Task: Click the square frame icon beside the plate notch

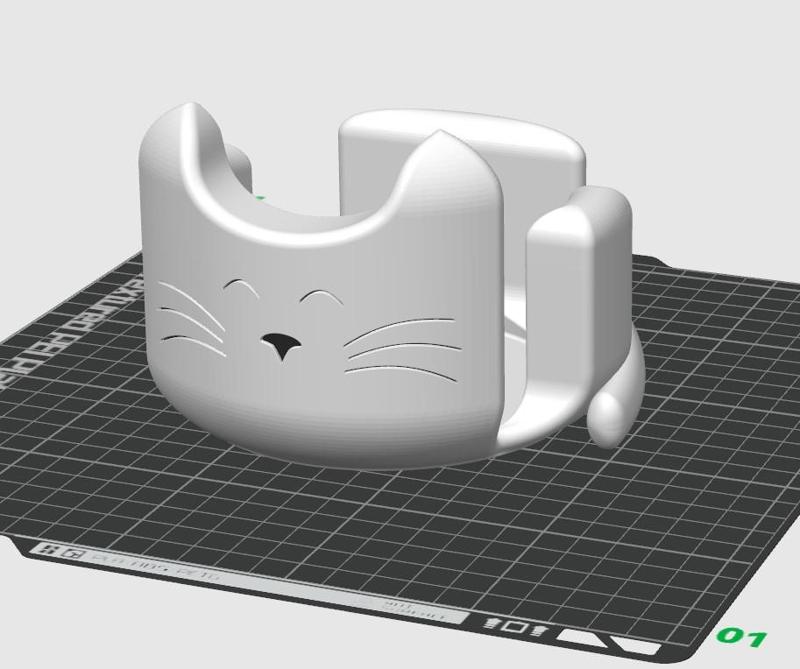Action: coord(515,628)
